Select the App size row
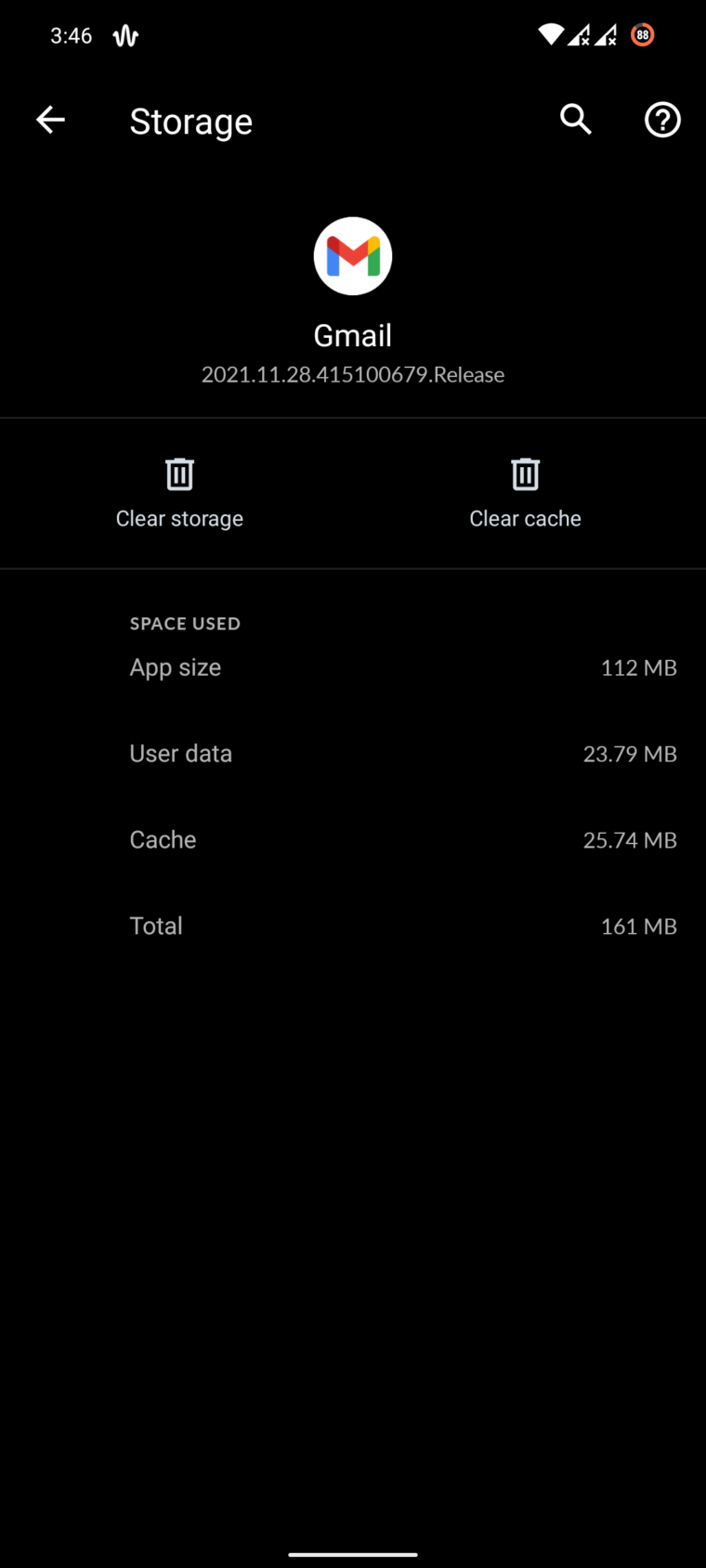The height and width of the screenshot is (1568, 706). 403,667
